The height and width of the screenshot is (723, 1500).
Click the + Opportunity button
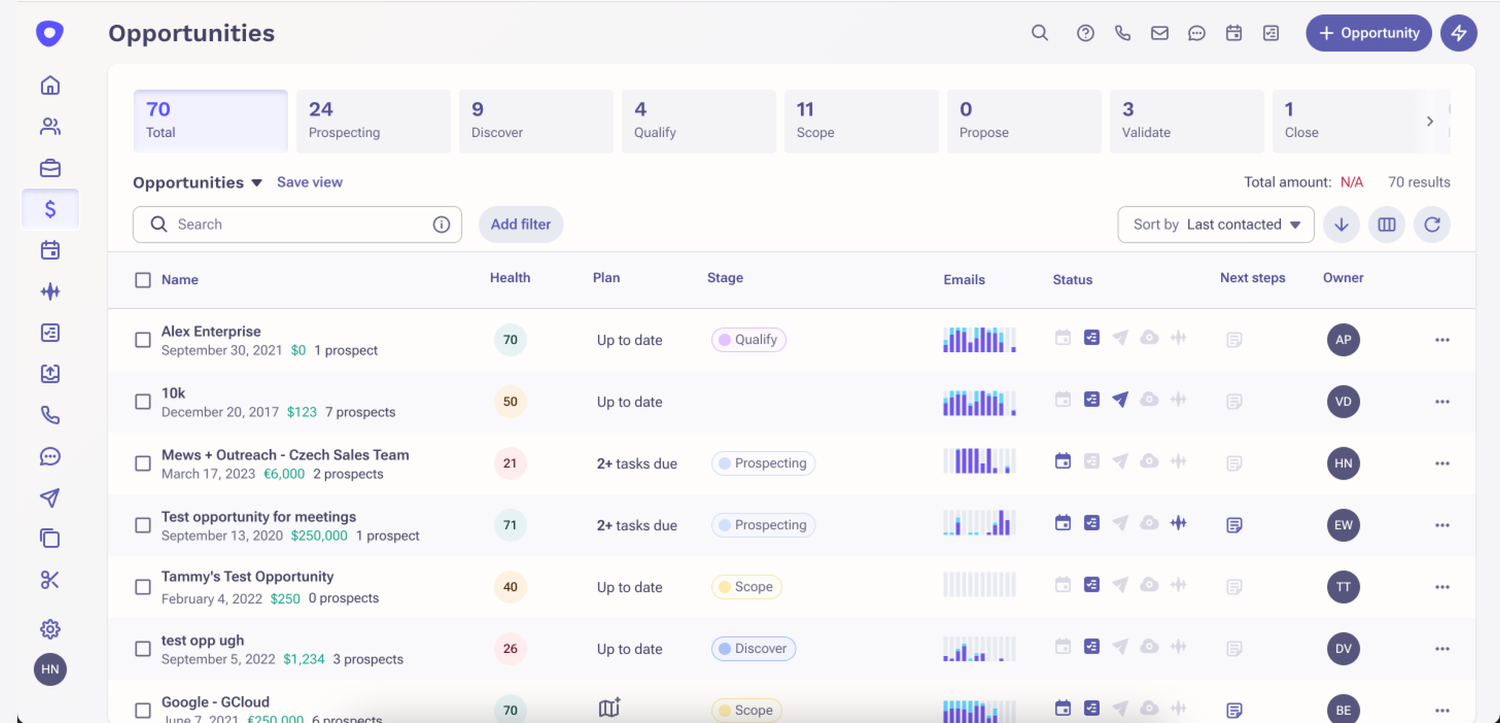[x=1368, y=33]
